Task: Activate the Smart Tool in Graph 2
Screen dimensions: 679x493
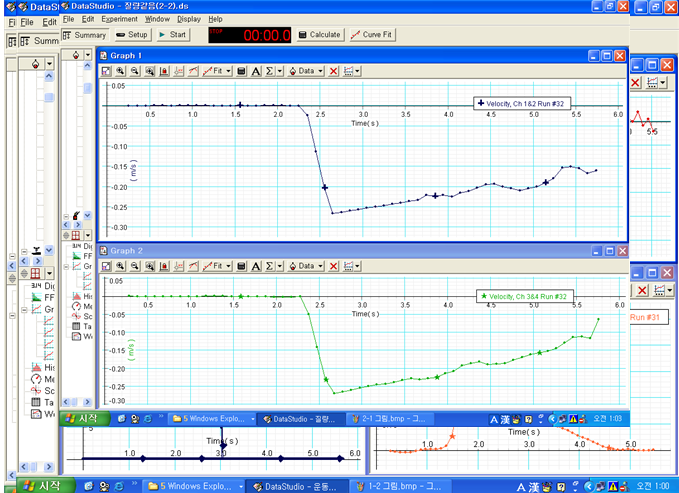Action: tap(179, 266)
